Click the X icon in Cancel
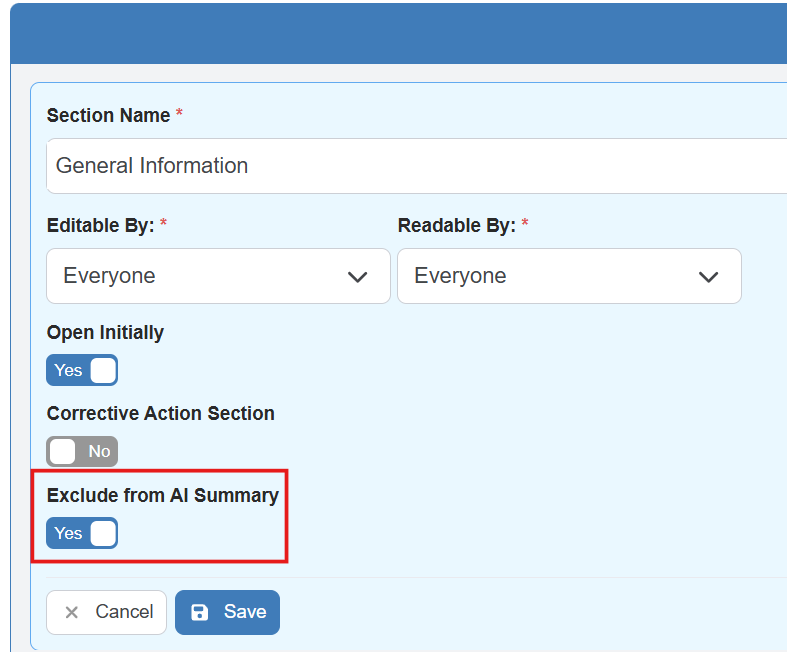Screen dimensions: 787x652 (x=71, y=612)
